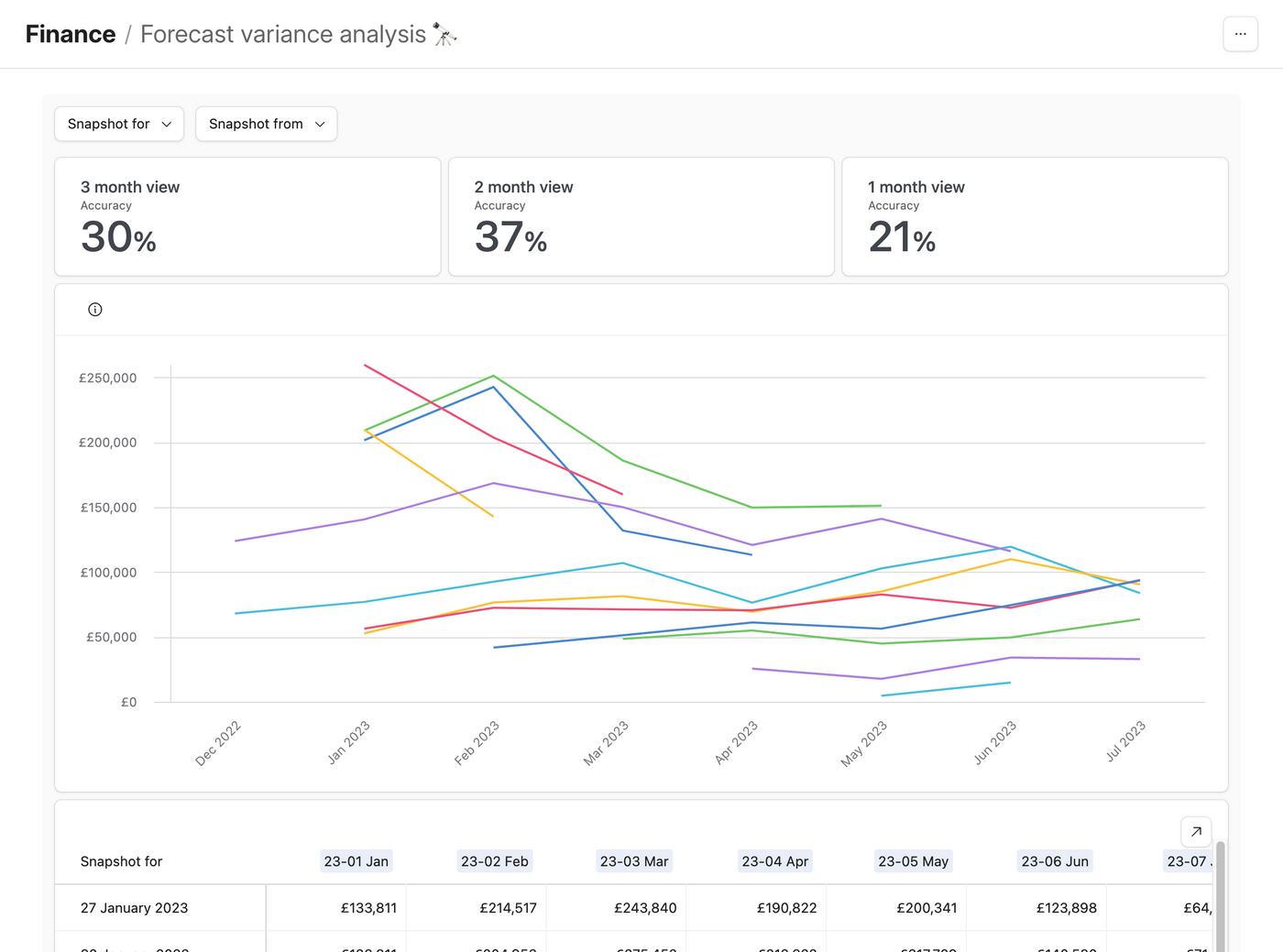Click the Dec 2022 axis label
The image size is (1283, 952).
tap(217, 744)
